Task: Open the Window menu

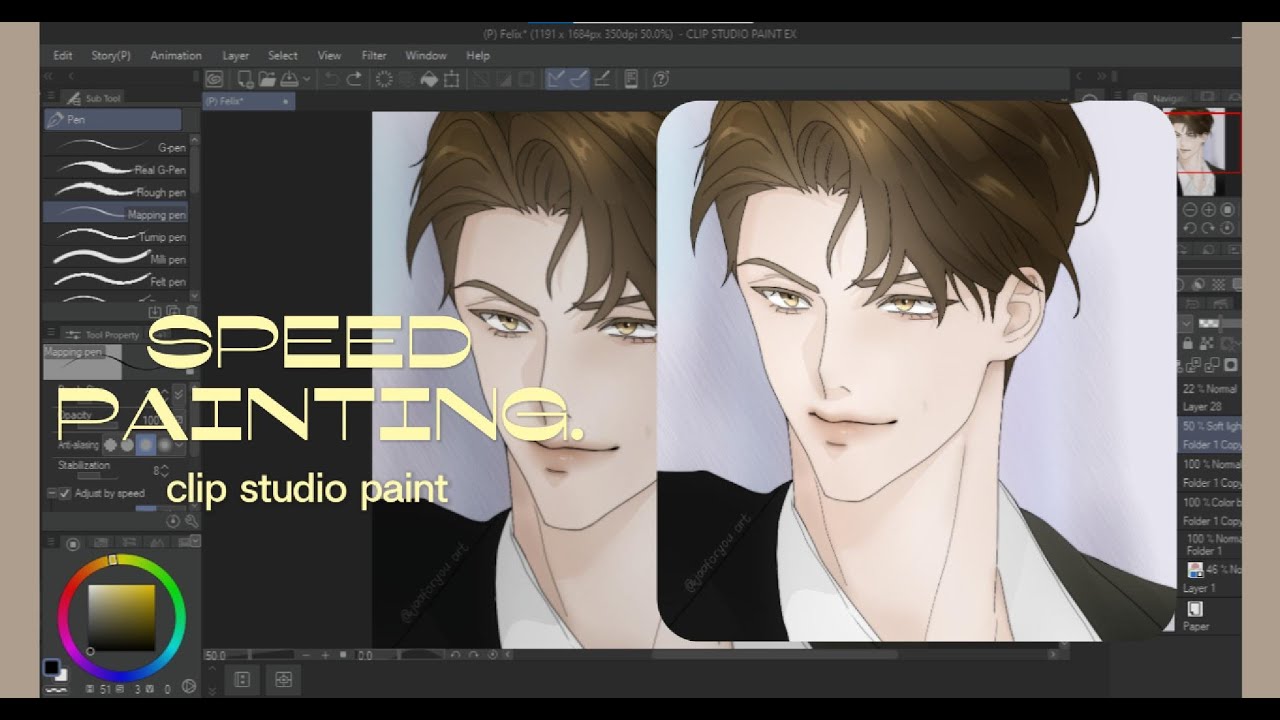Action: click(426, 56)
